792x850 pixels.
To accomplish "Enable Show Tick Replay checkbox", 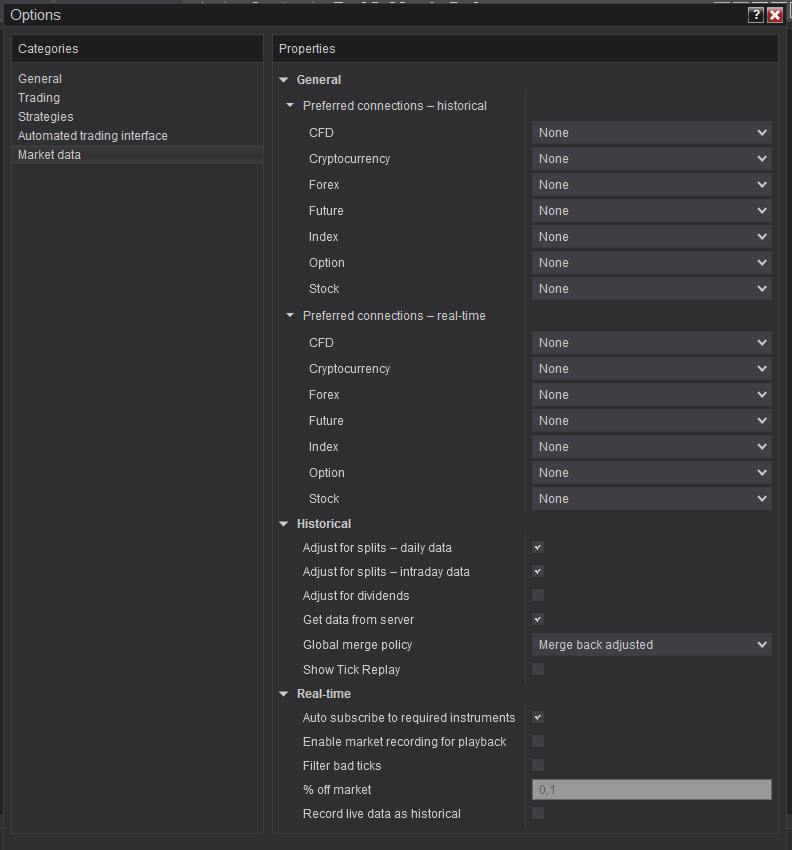I will pos(538,670).
